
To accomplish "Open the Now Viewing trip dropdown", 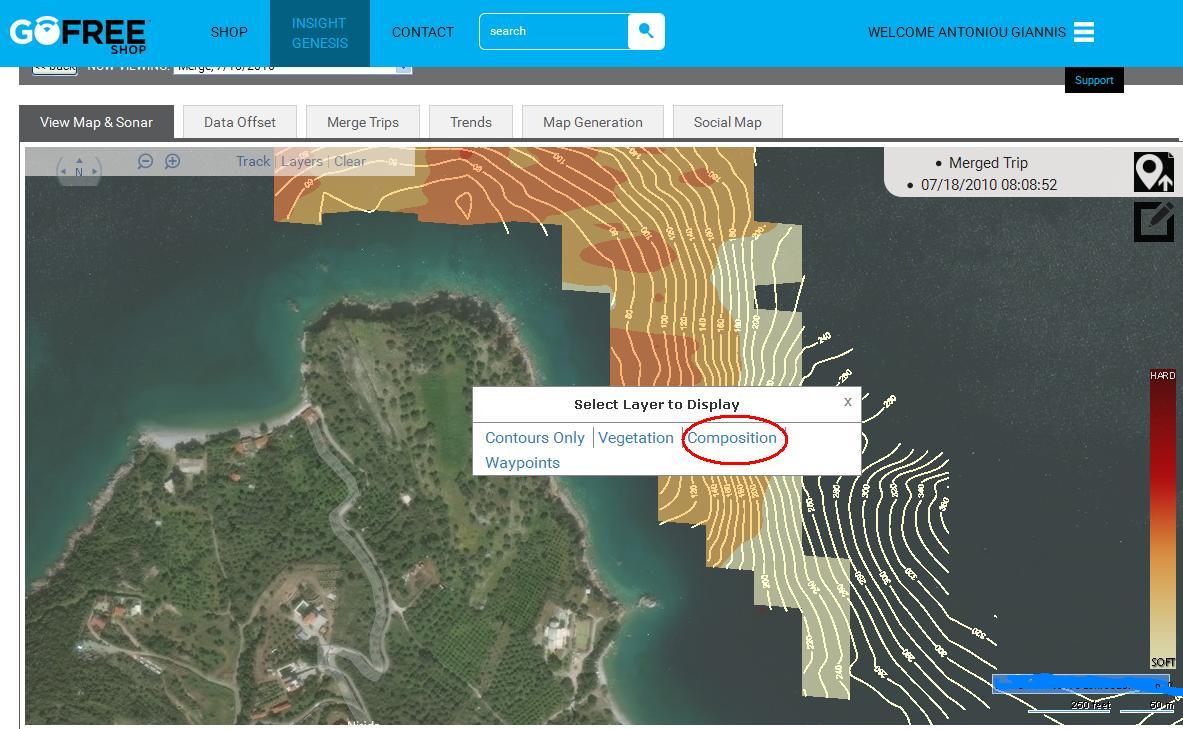I will coord(293,69).
